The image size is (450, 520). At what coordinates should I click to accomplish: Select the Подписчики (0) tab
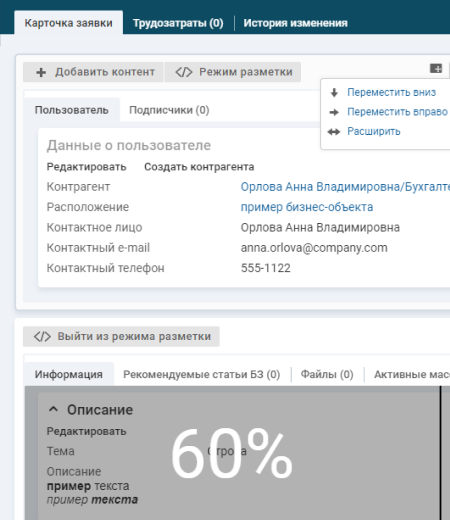169,110
